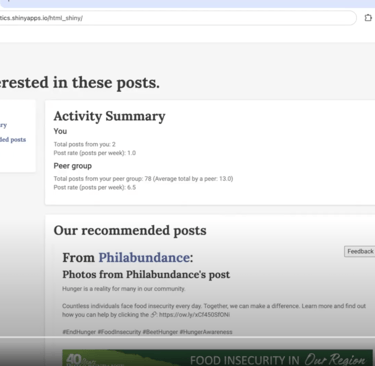Click the Food Insecurity in Our Region image
375x366 pixels.
217,358
